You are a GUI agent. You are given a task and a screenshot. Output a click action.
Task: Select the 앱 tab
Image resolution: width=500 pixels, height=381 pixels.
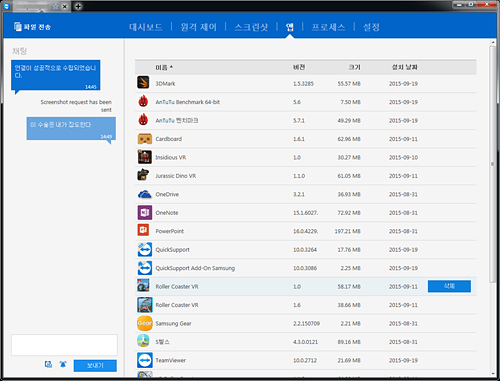click(x=290, y=27)
